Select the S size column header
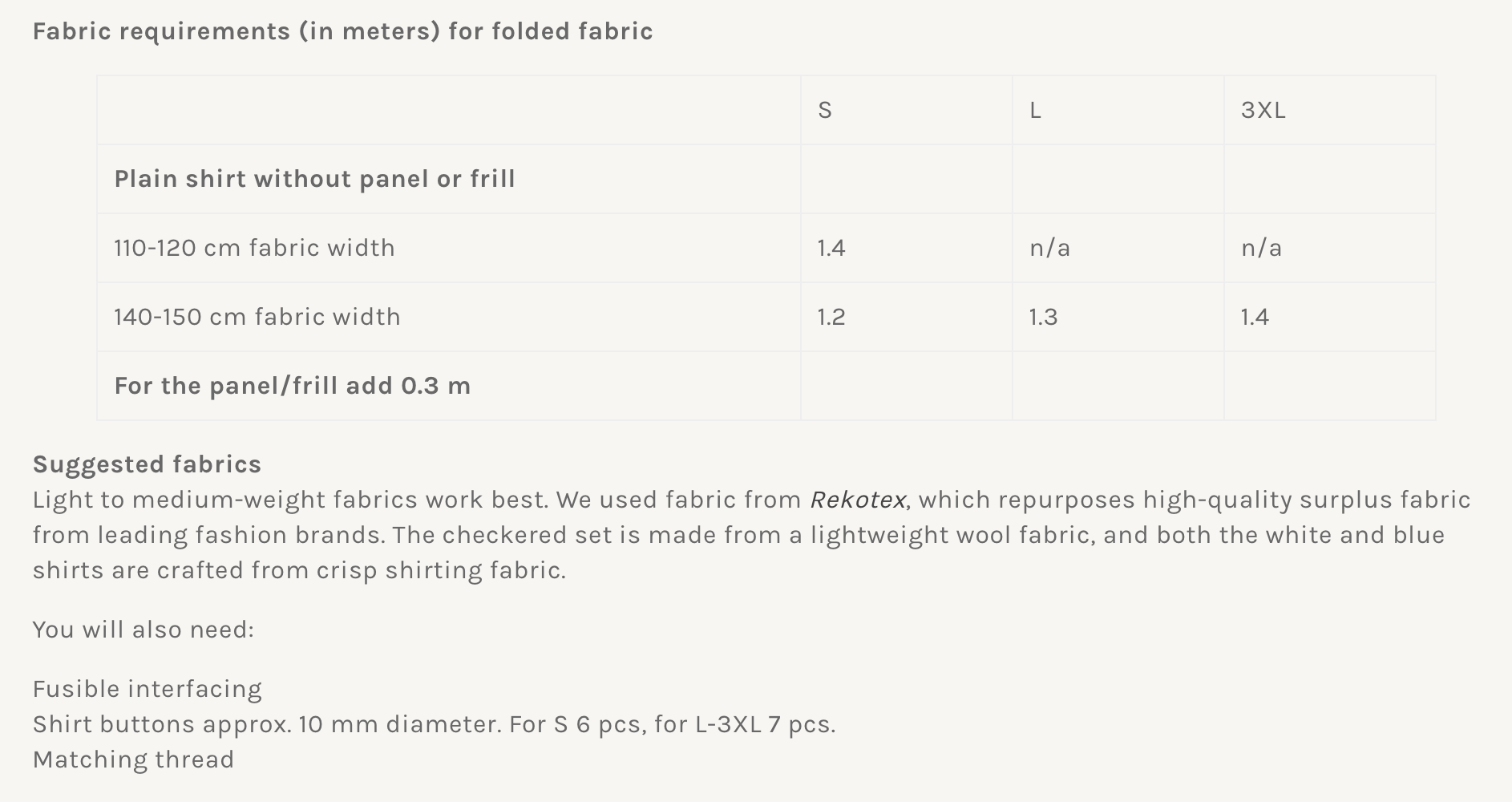1512x802 pixels. tap(825, 110)
